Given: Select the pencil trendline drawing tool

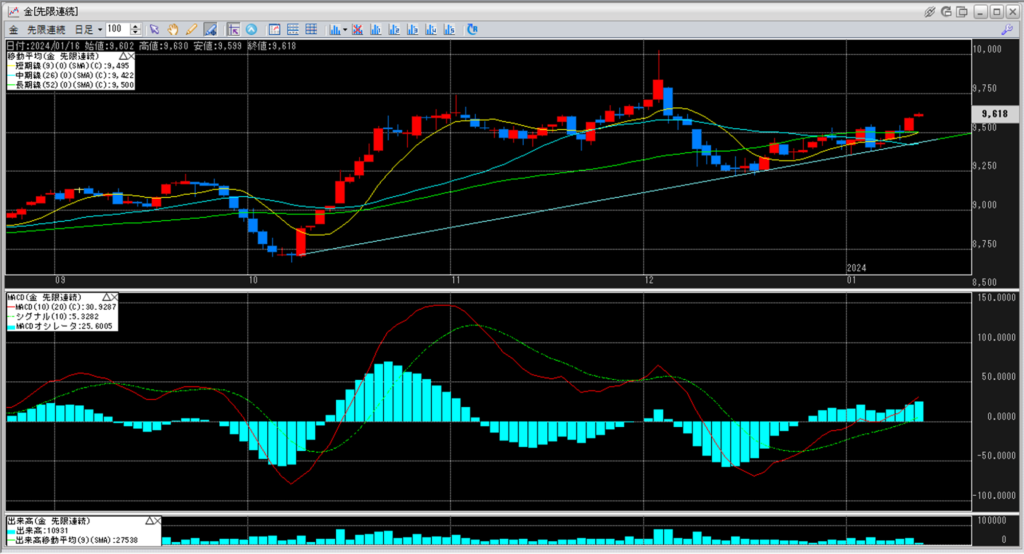Looking at the screenshot, I should point(191,29).
